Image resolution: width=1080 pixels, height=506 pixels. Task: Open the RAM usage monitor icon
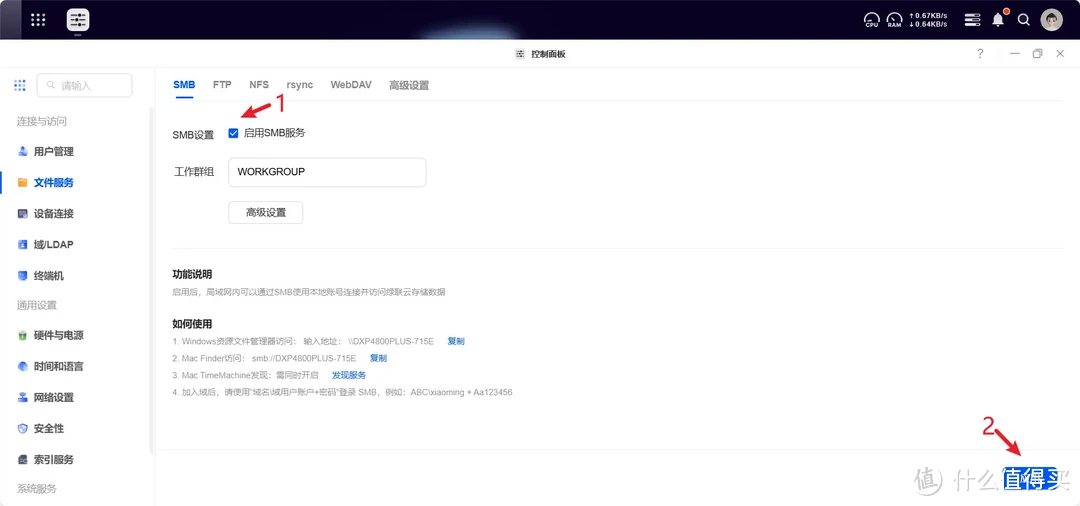(894, 20)
